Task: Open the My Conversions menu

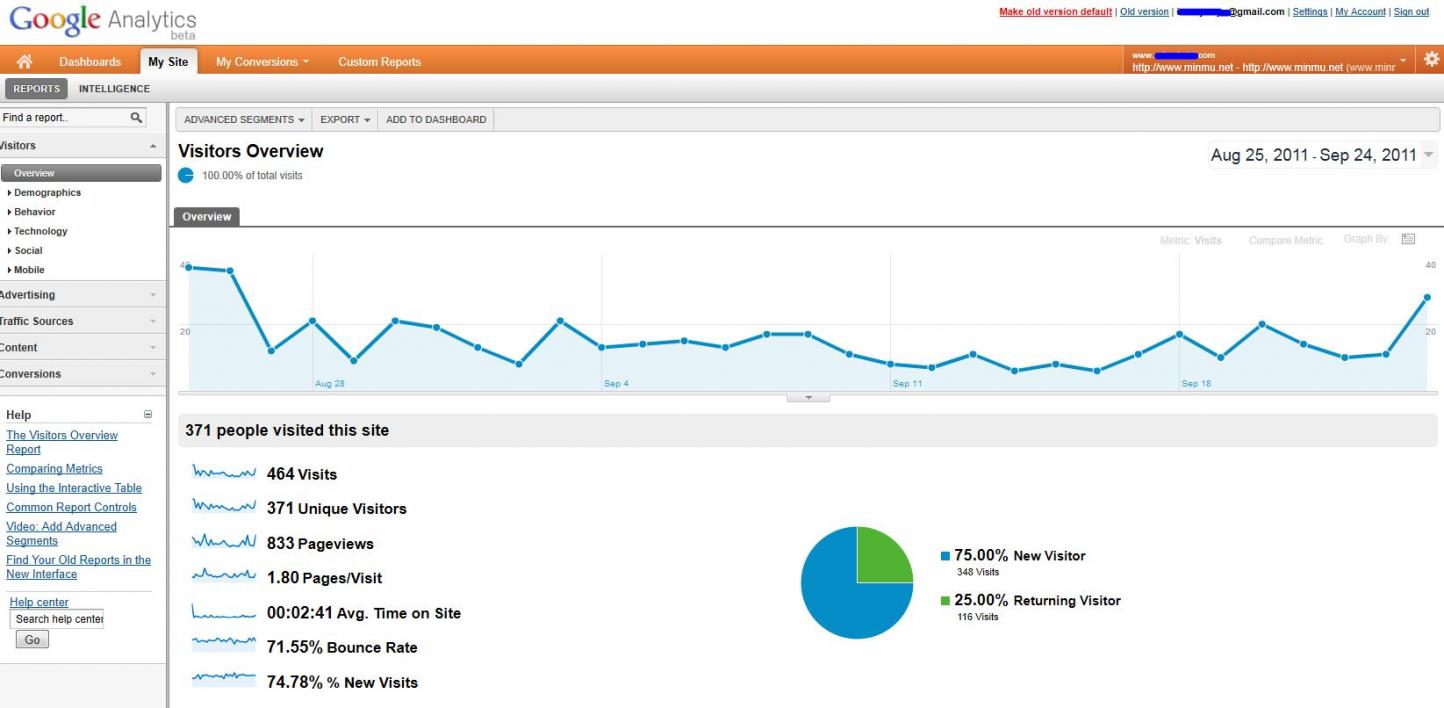Action: point(262,62)
